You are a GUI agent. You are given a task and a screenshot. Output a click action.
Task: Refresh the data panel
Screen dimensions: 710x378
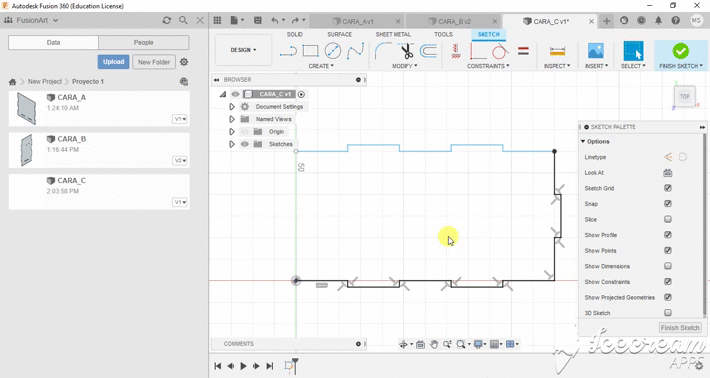167,20
